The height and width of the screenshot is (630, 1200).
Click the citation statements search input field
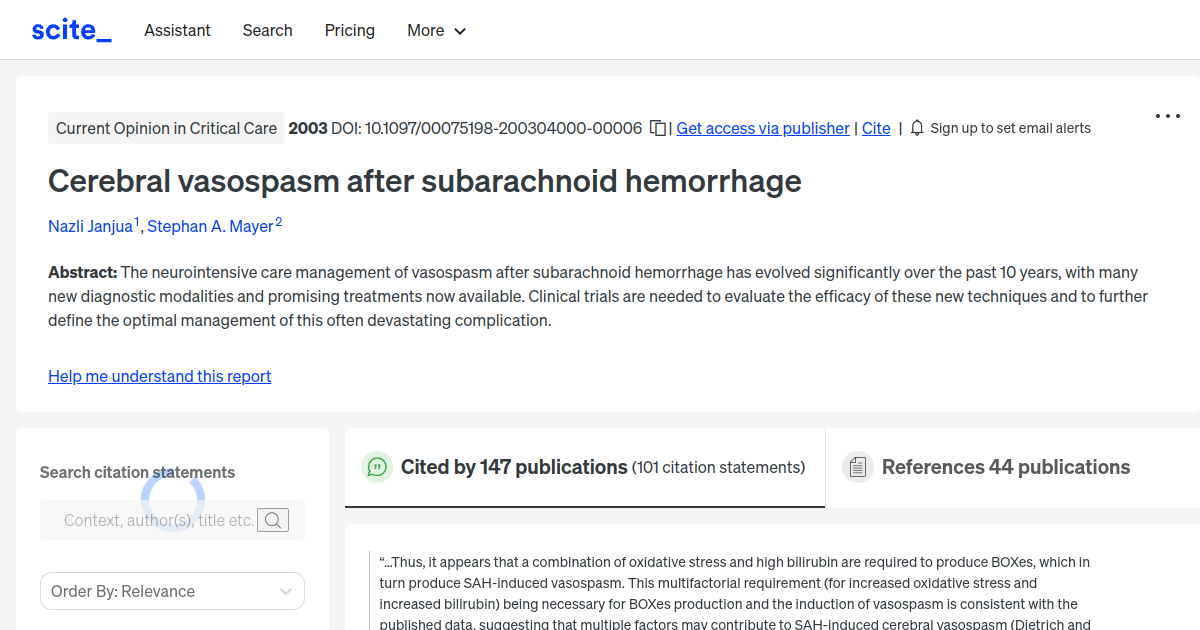155,519
